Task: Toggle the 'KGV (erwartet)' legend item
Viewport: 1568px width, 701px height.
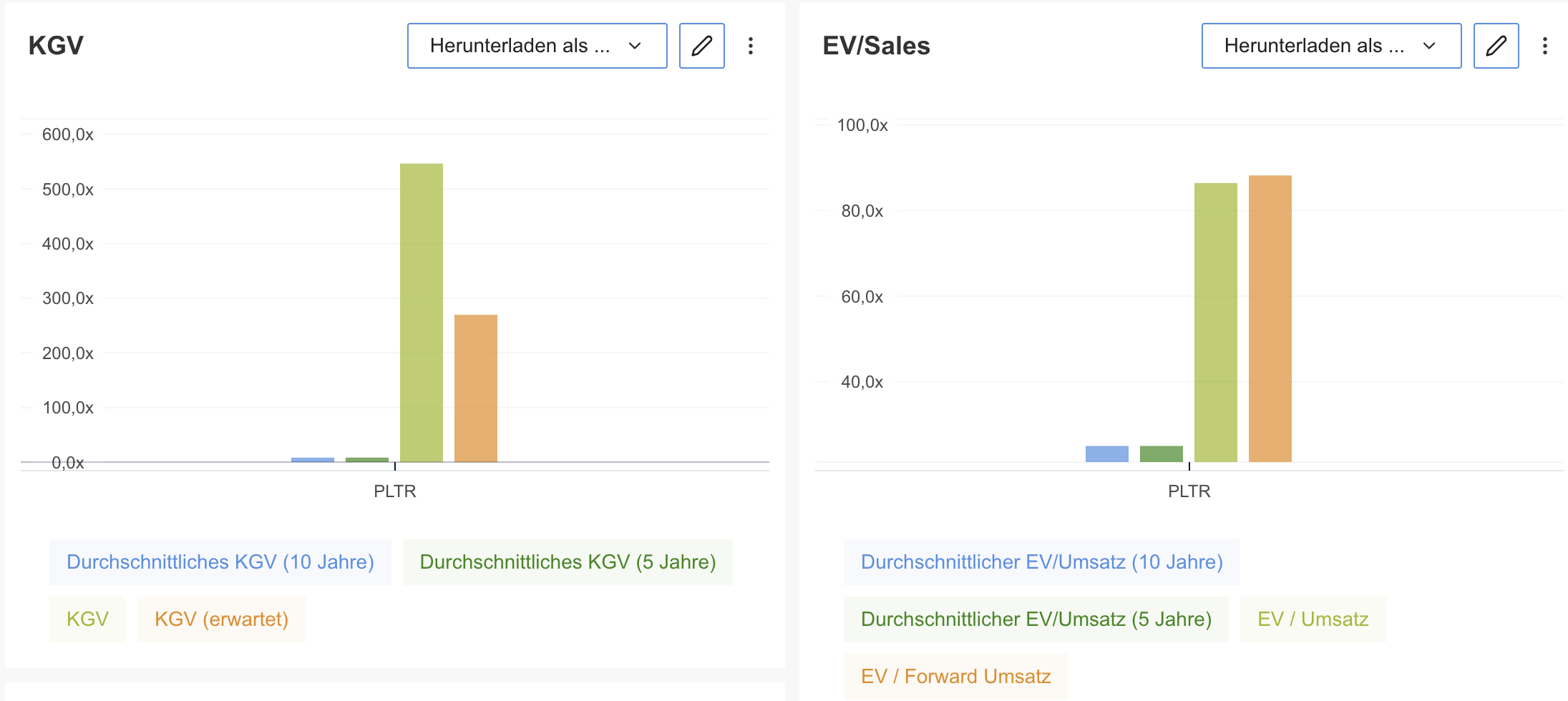Action: 221,619
